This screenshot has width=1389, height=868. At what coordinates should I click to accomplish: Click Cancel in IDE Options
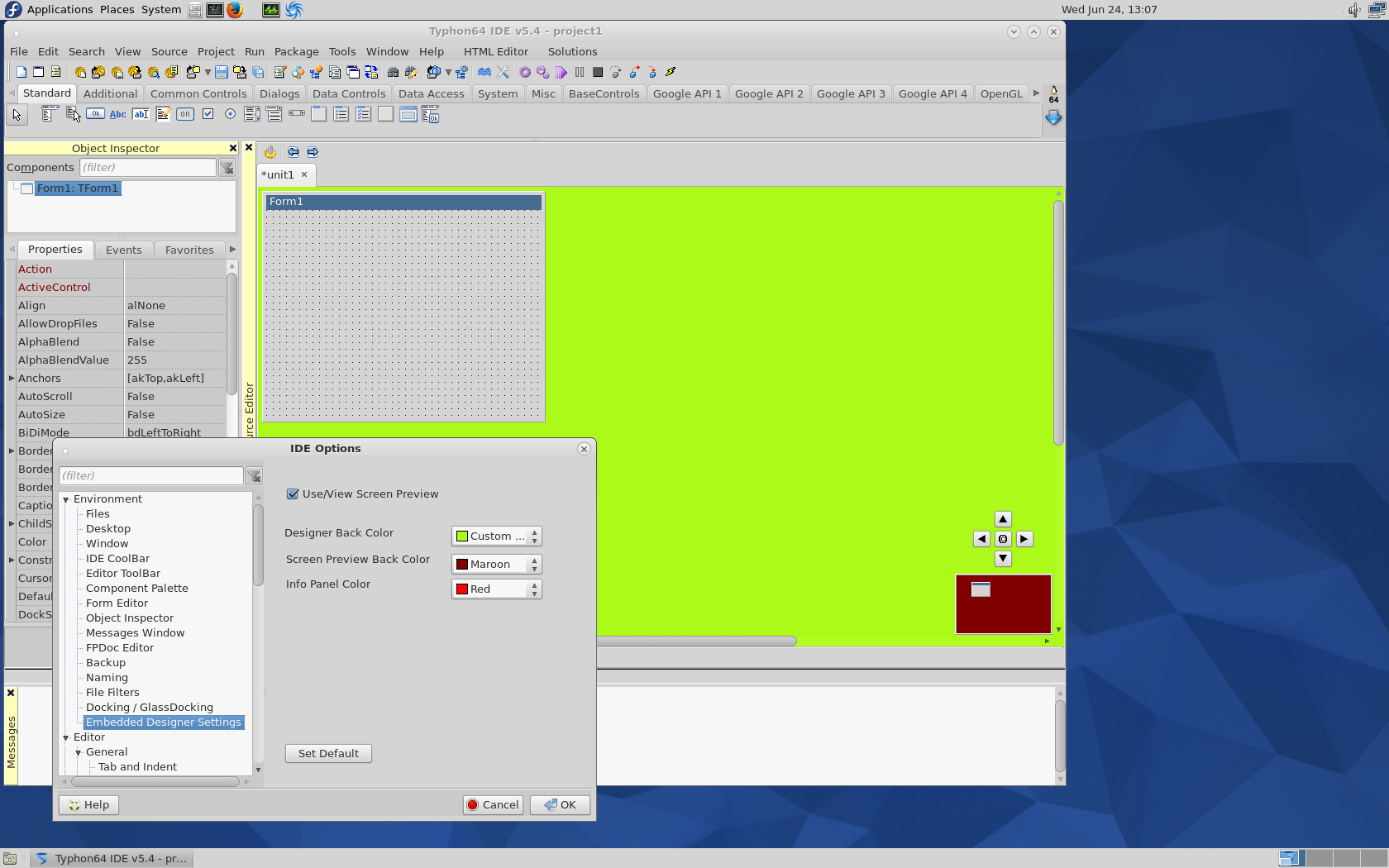(493, 804)
